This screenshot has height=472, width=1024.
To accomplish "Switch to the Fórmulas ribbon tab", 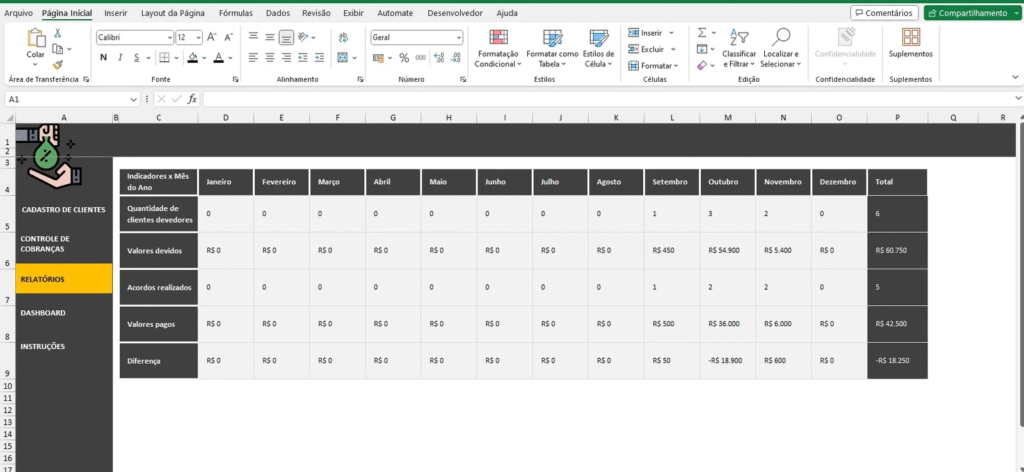I will pyautogui.click(x=236, y=13).
